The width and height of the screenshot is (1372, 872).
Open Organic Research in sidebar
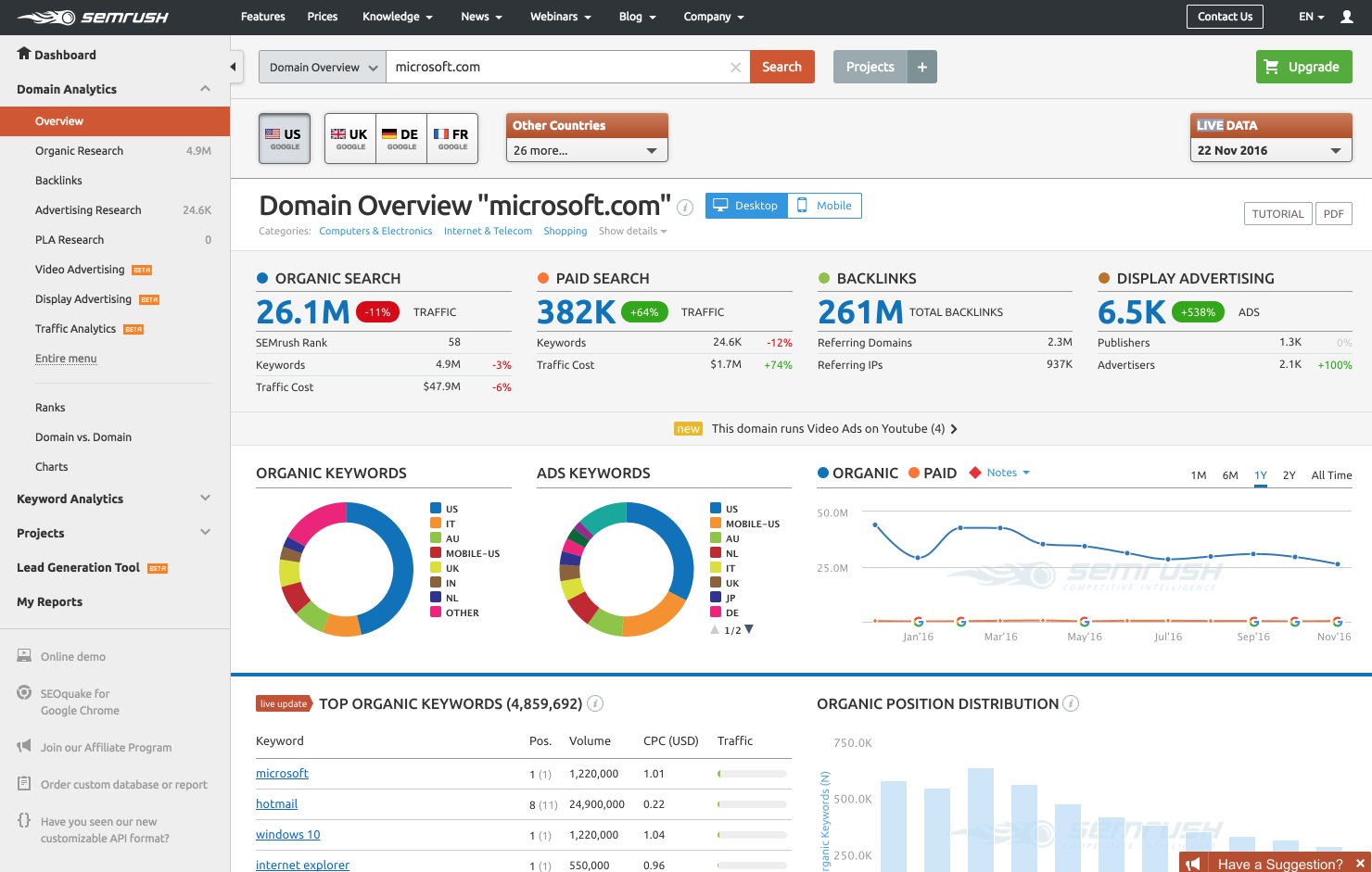tap(79, 150)
